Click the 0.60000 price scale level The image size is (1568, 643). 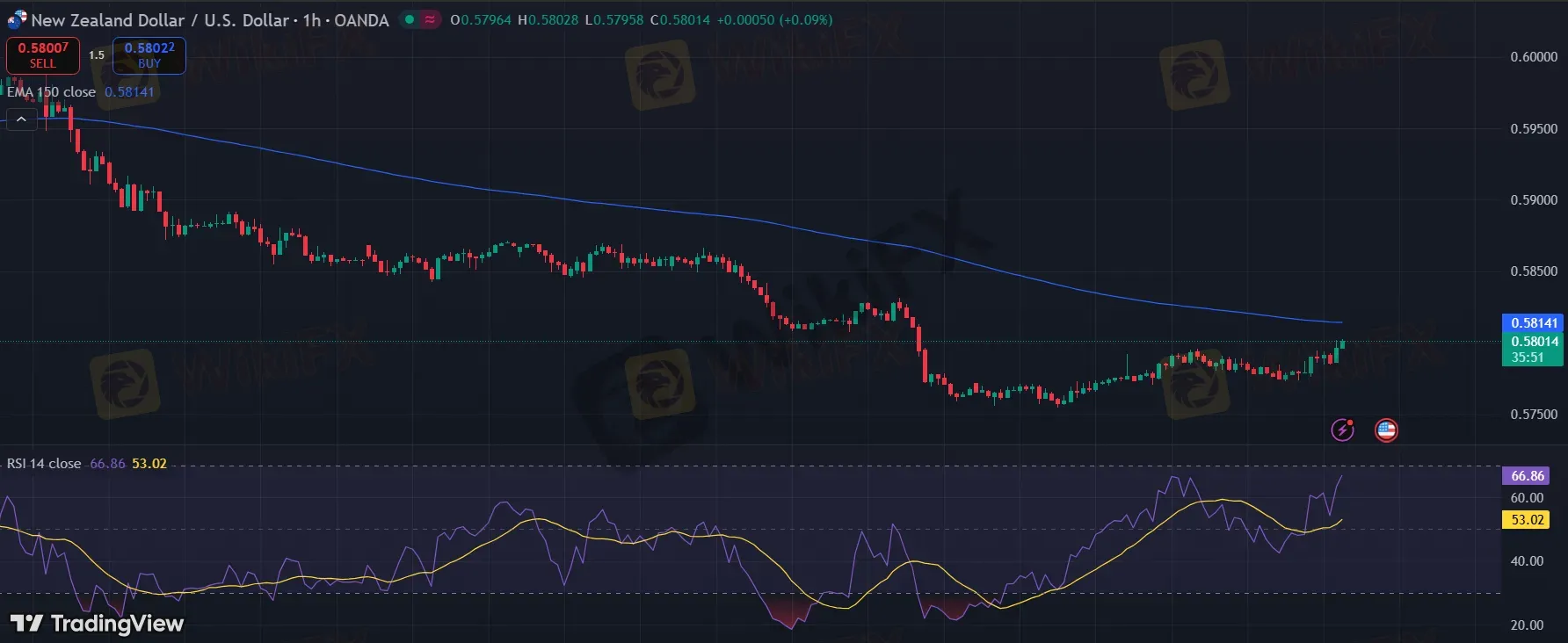pyautogui.click(x=1534, y=57)
